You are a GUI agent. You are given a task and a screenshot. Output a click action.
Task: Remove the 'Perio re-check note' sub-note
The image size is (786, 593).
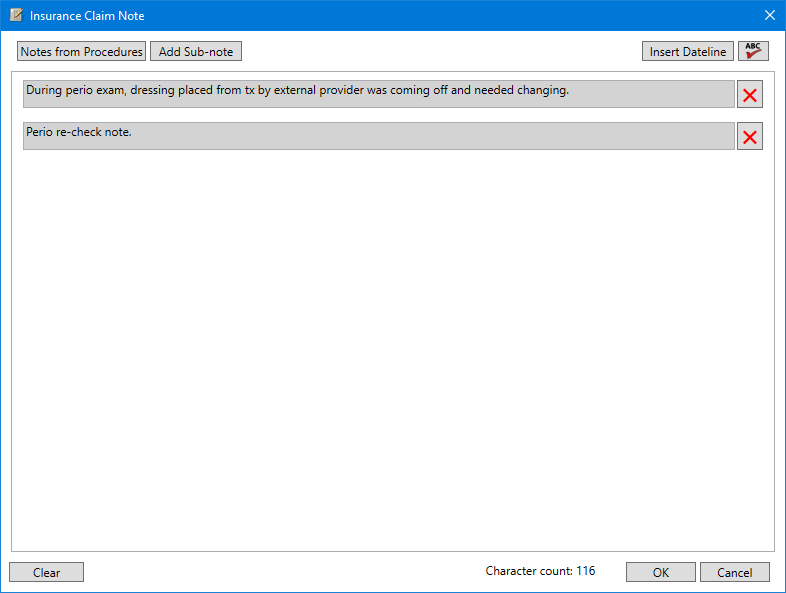click(x=749, y=136)
